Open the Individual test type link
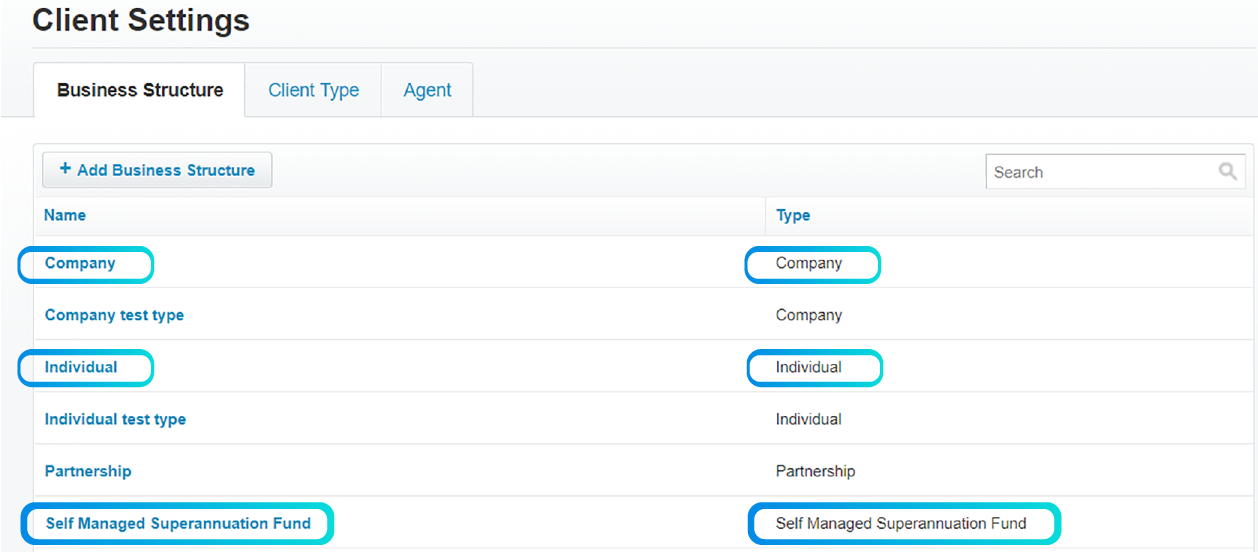This screenshot has height=553, width=1258. click(115, 419)
